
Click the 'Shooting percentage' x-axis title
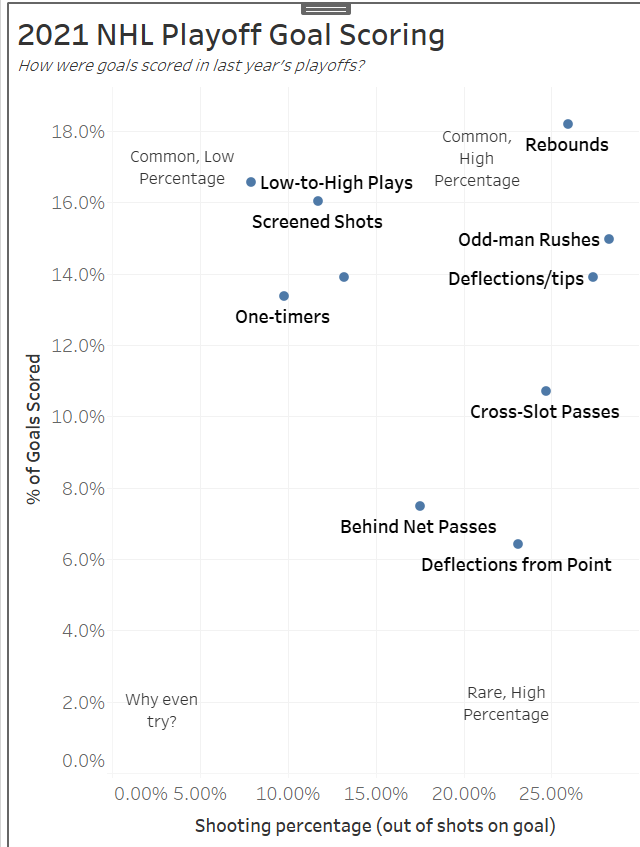tap(375, 826)
